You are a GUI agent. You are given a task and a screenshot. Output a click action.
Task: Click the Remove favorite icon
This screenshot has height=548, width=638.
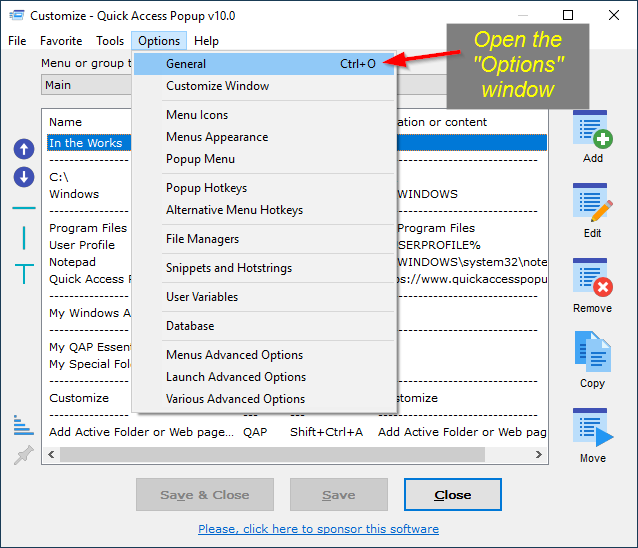592,278
